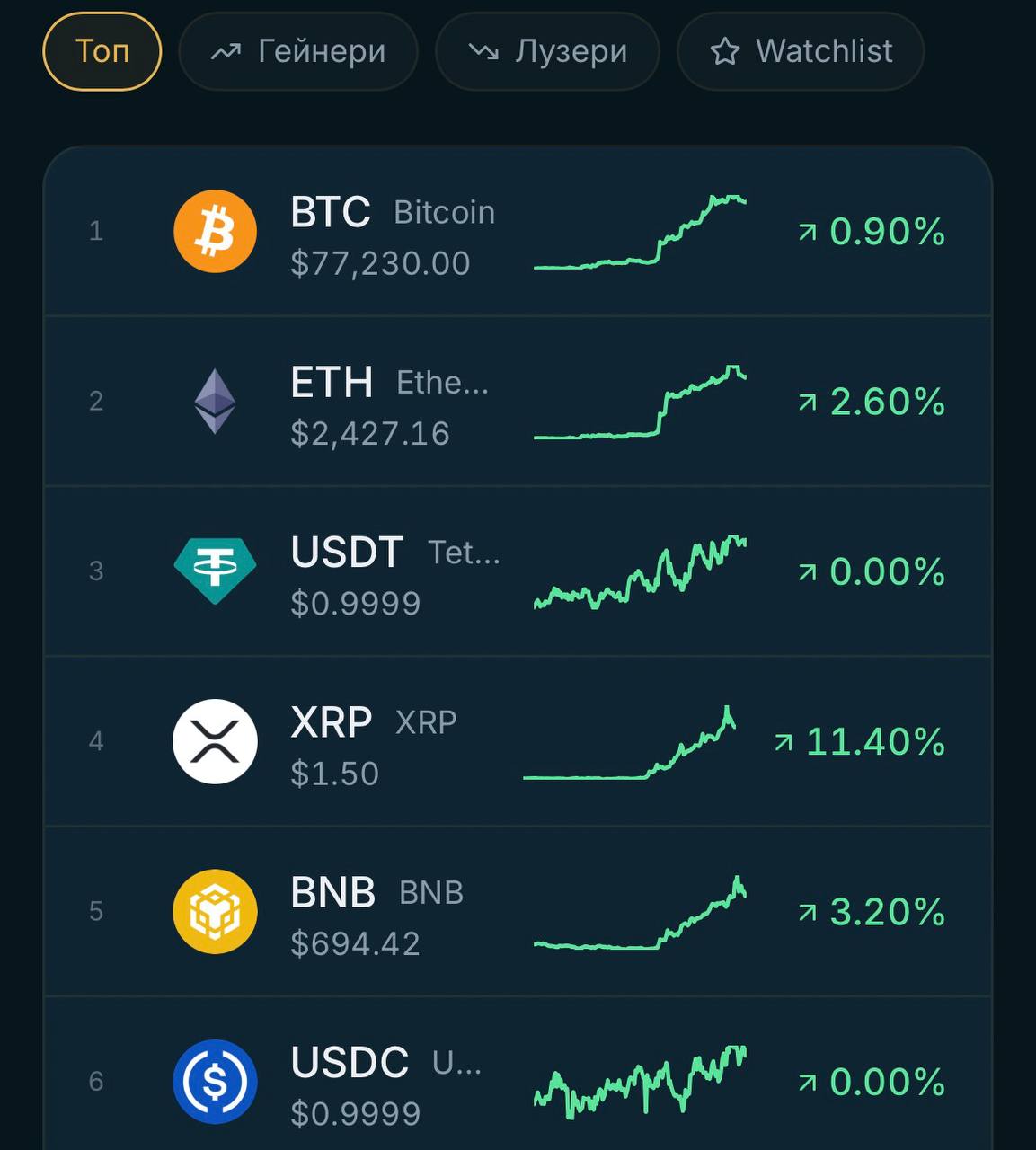Click the star icon in Watchlist
Screen dimensions: 1036x1150
(725, 52)
